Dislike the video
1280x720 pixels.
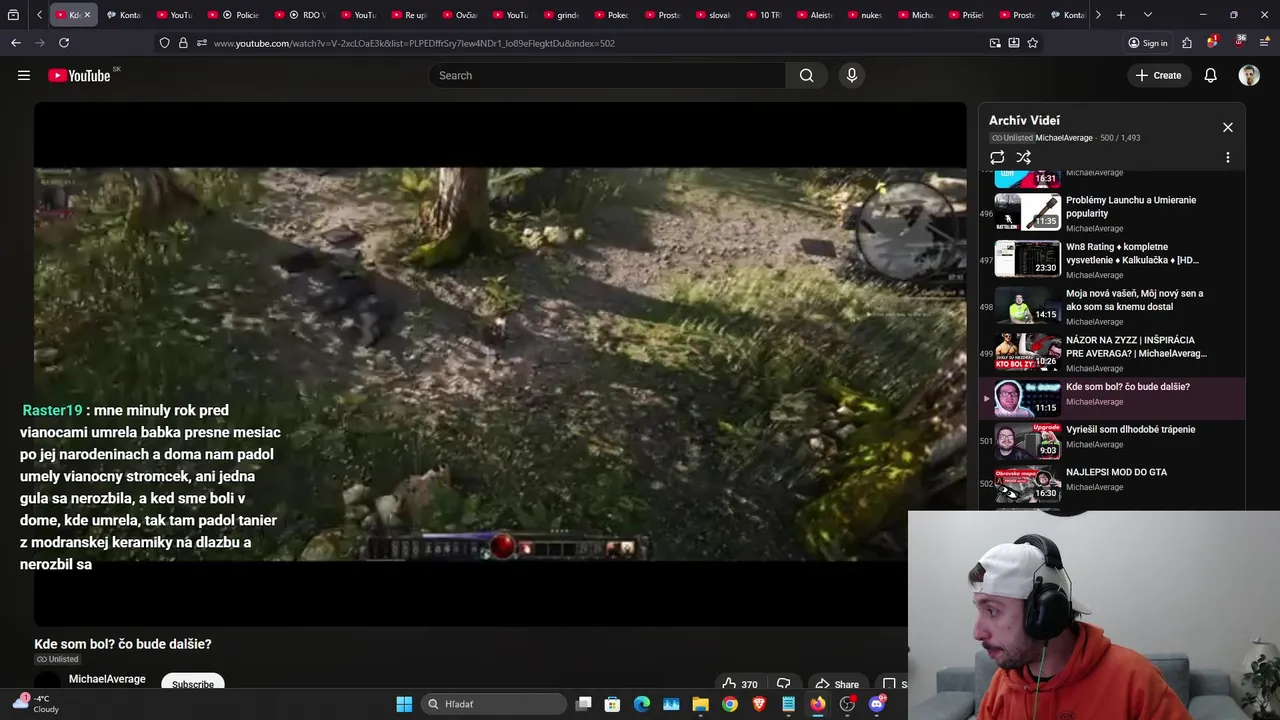pyautogui.click(x=784, y=684)
